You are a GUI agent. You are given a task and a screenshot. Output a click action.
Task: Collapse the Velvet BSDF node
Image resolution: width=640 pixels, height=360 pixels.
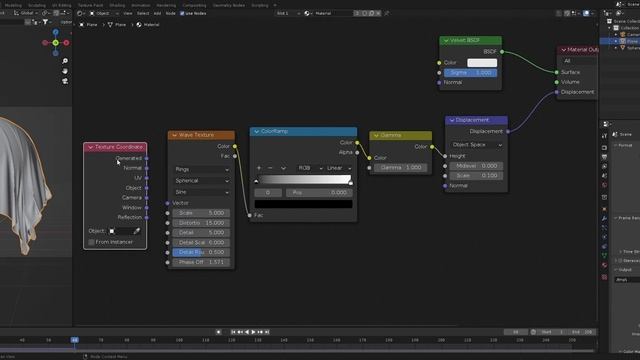point(446,40)
